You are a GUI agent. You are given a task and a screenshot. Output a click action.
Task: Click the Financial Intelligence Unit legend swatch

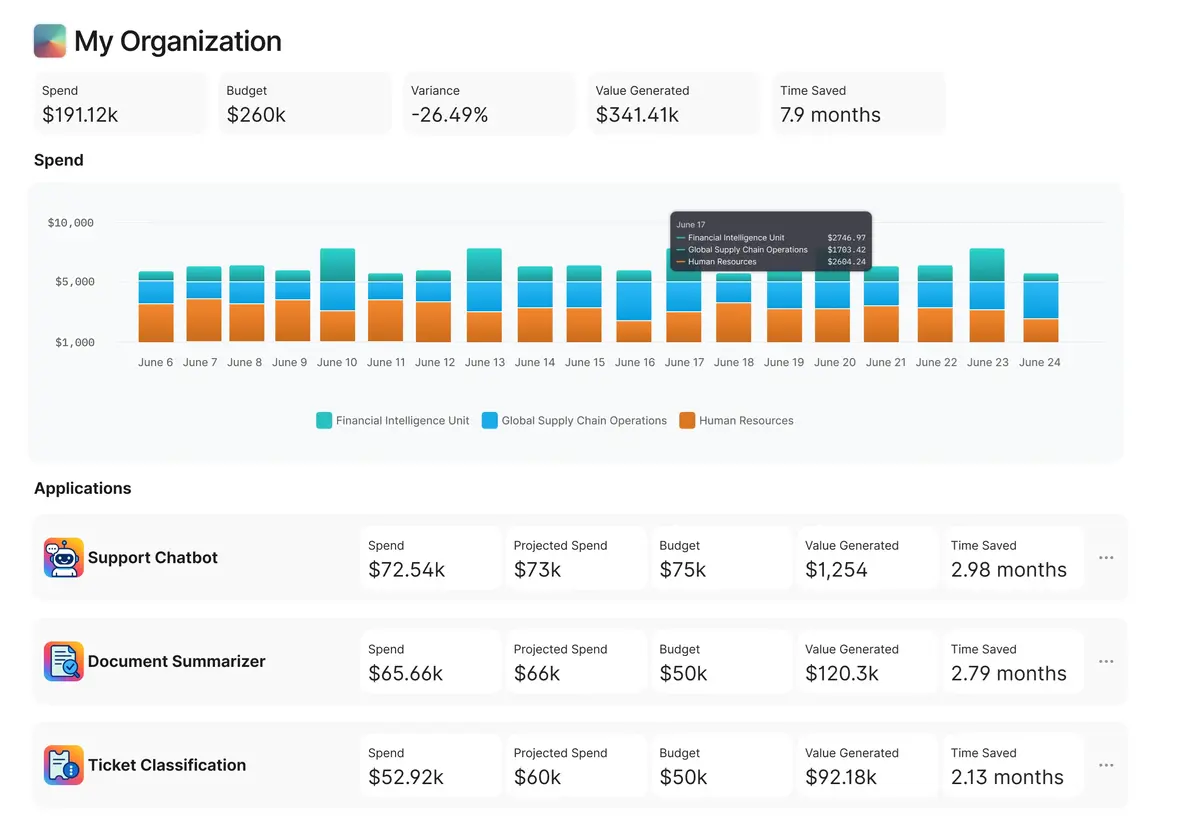pos(322,420)
